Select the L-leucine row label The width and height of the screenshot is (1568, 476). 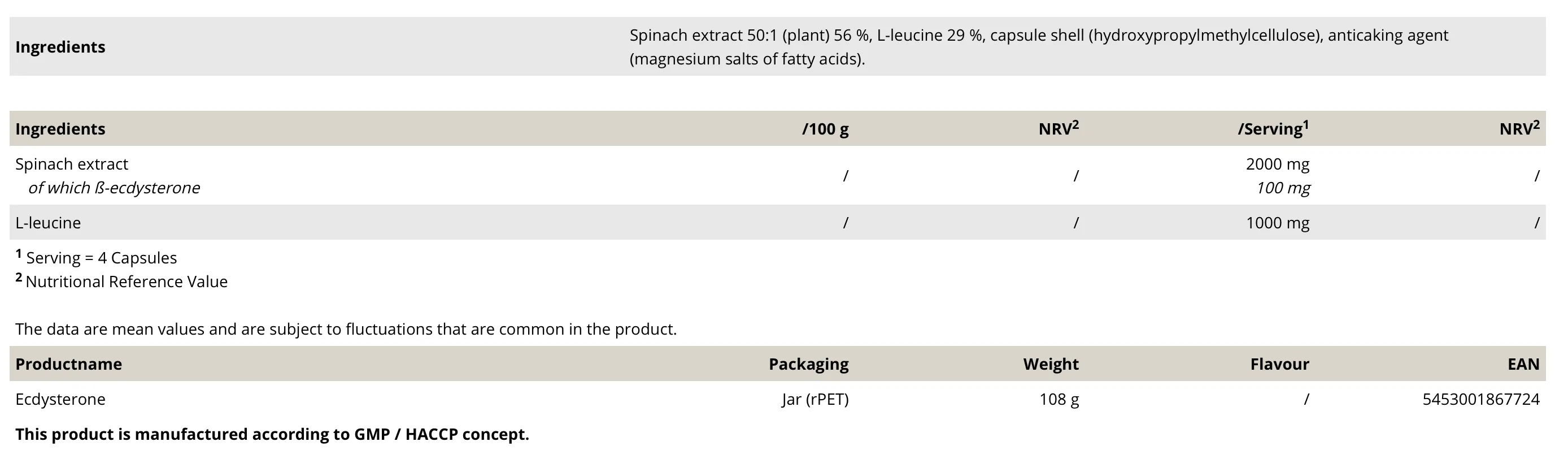pos(48,223)
